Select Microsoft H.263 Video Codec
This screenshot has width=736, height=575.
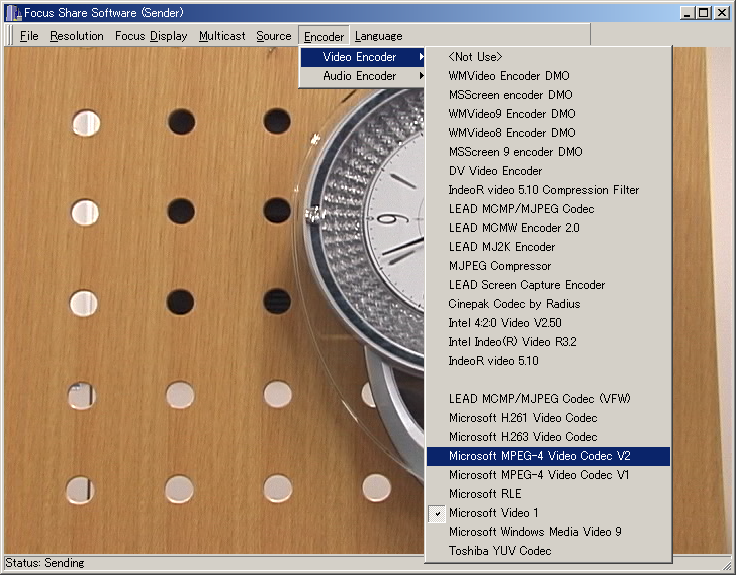(523, 437)
